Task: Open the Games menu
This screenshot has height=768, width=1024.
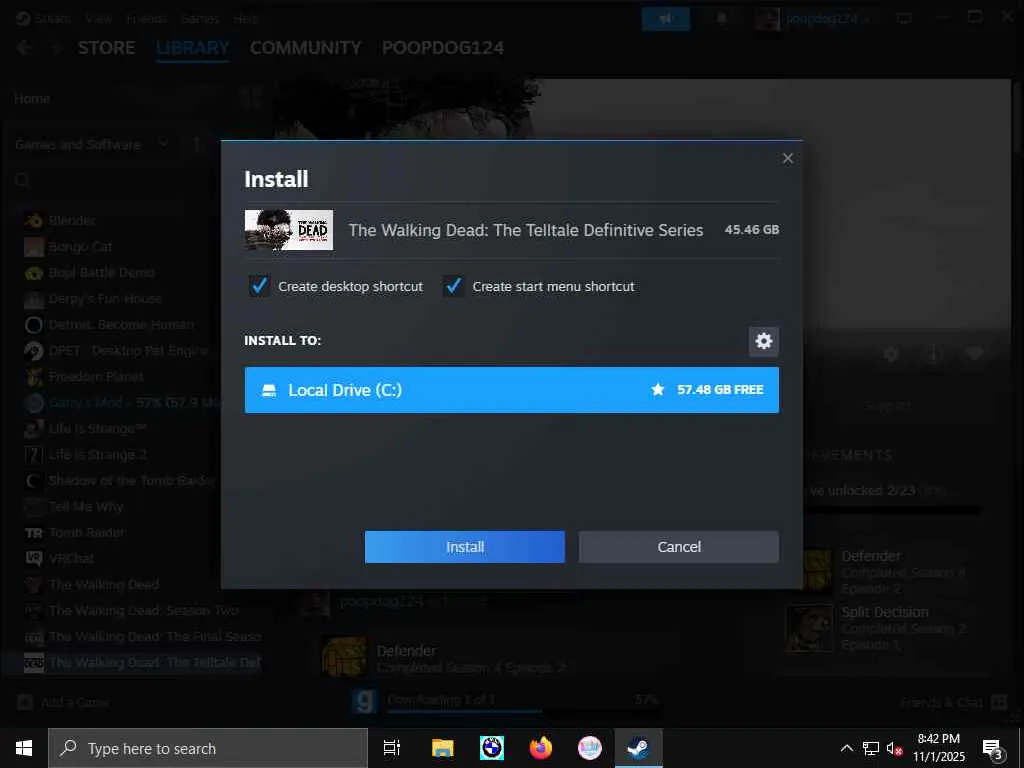Action: 200,18
